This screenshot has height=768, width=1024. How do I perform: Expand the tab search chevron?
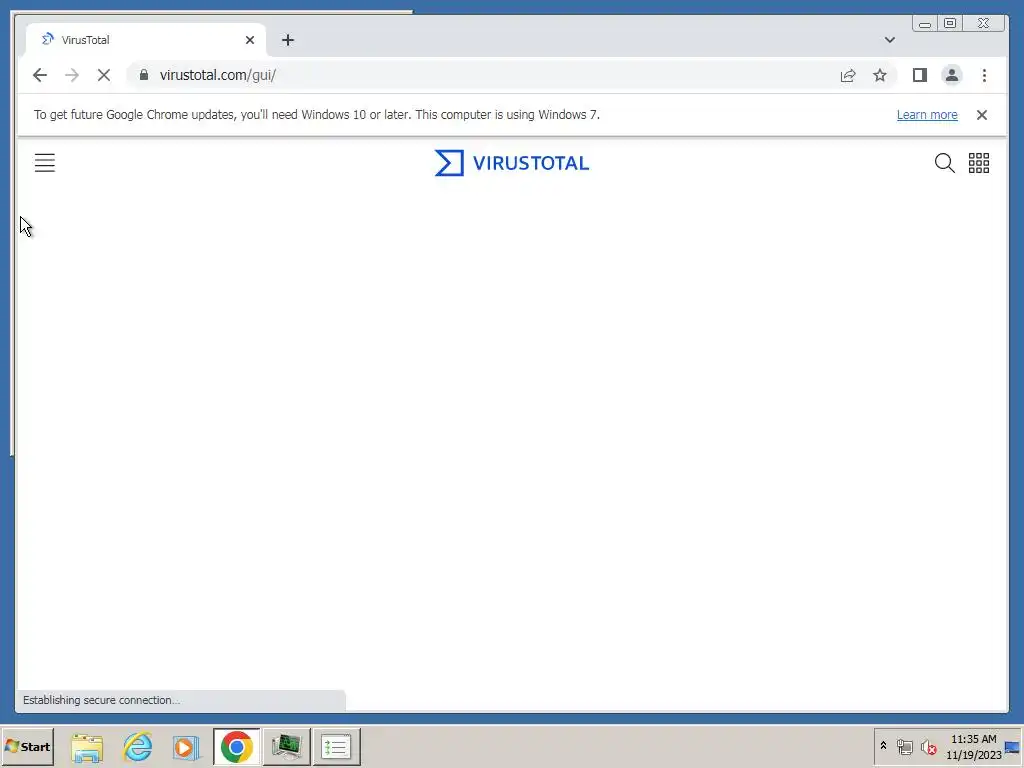[889, 40]
